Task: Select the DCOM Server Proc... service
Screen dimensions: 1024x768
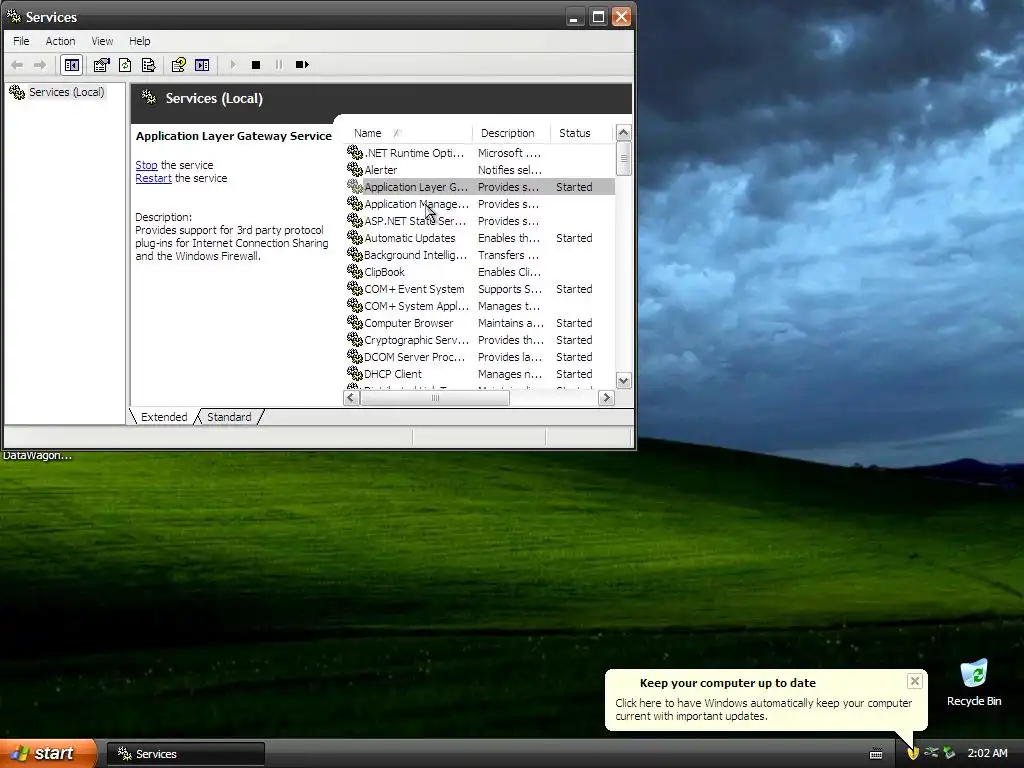Action: tap(480, 357)
